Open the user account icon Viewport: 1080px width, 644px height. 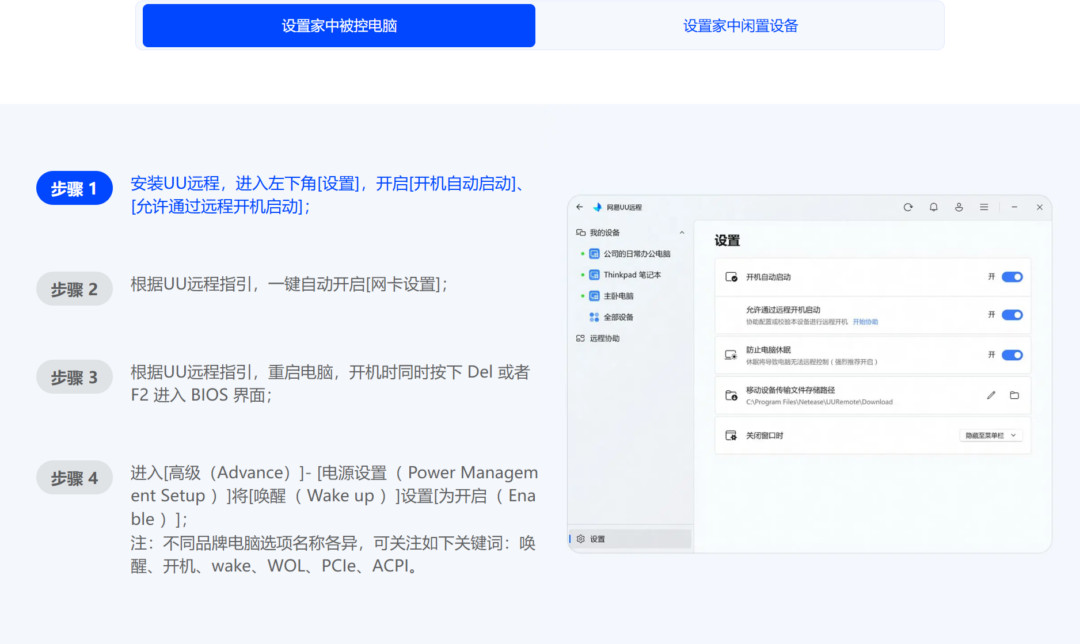click(x=959, y=207)
